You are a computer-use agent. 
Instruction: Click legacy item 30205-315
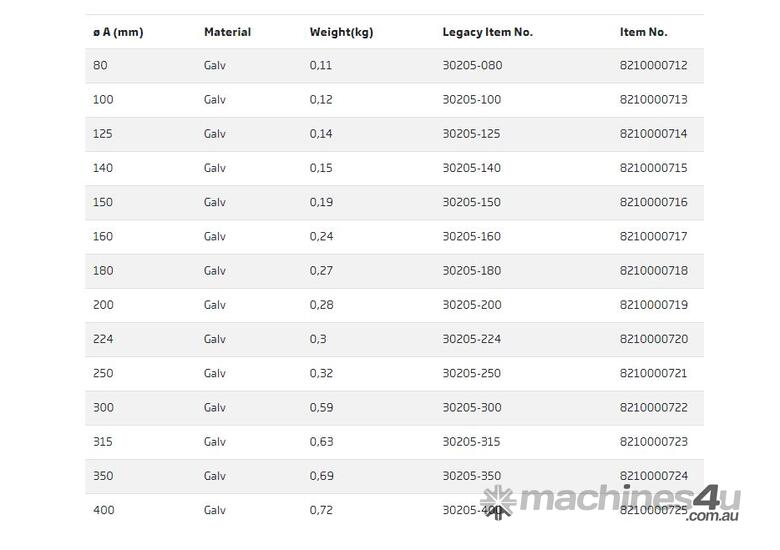point(471,442)
